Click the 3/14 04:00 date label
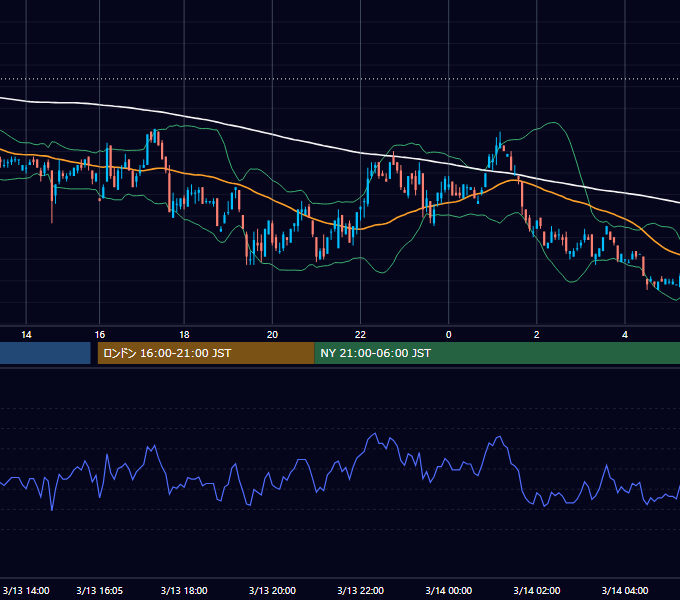Viewport: 680px width, 600px height. coord(625,590)
